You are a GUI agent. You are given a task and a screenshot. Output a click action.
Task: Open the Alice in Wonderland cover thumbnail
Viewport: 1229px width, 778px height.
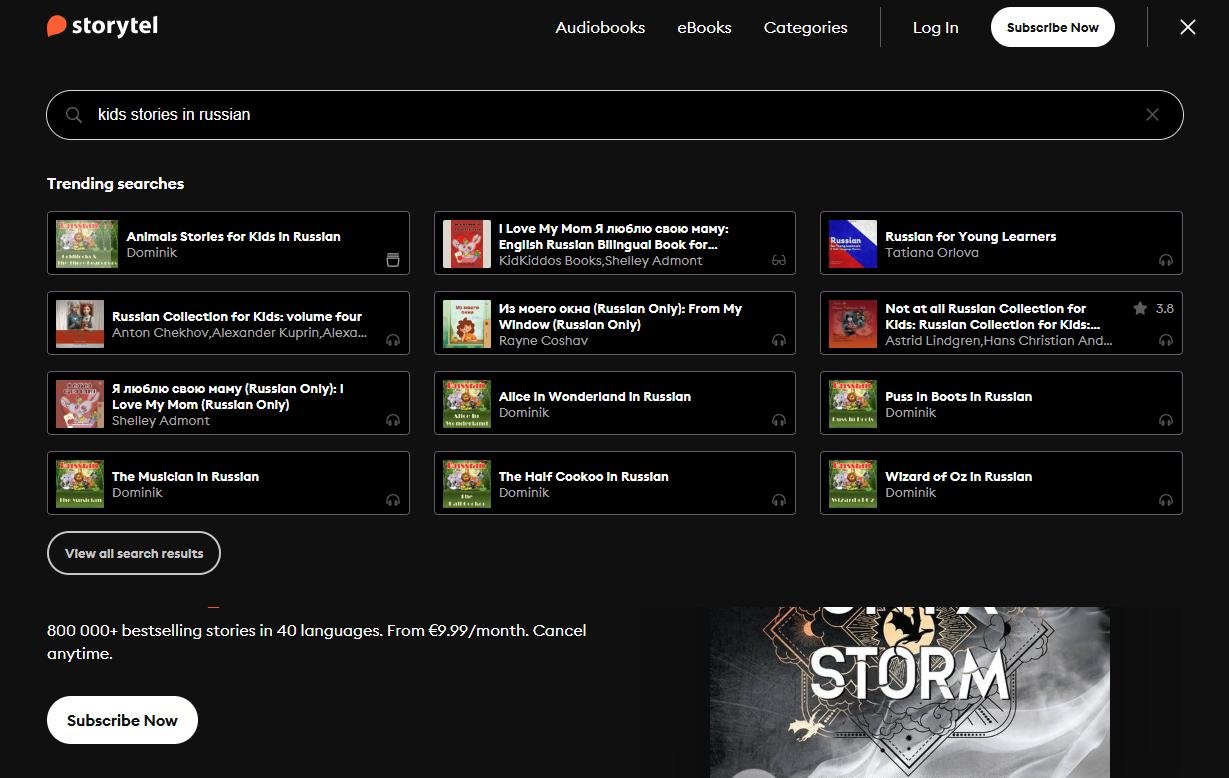pos(467,404)
